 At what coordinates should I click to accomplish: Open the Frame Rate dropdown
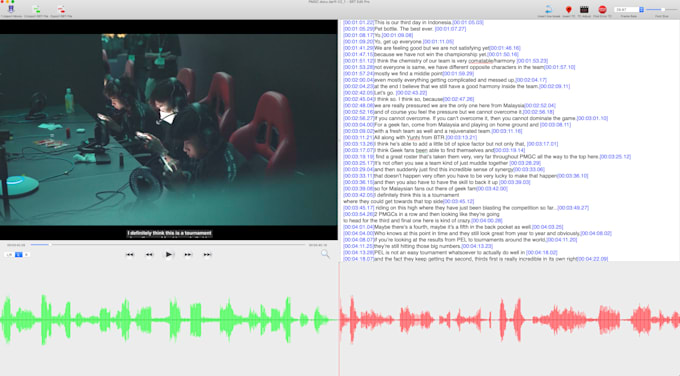pyautogui.click(x=641, y=10)
